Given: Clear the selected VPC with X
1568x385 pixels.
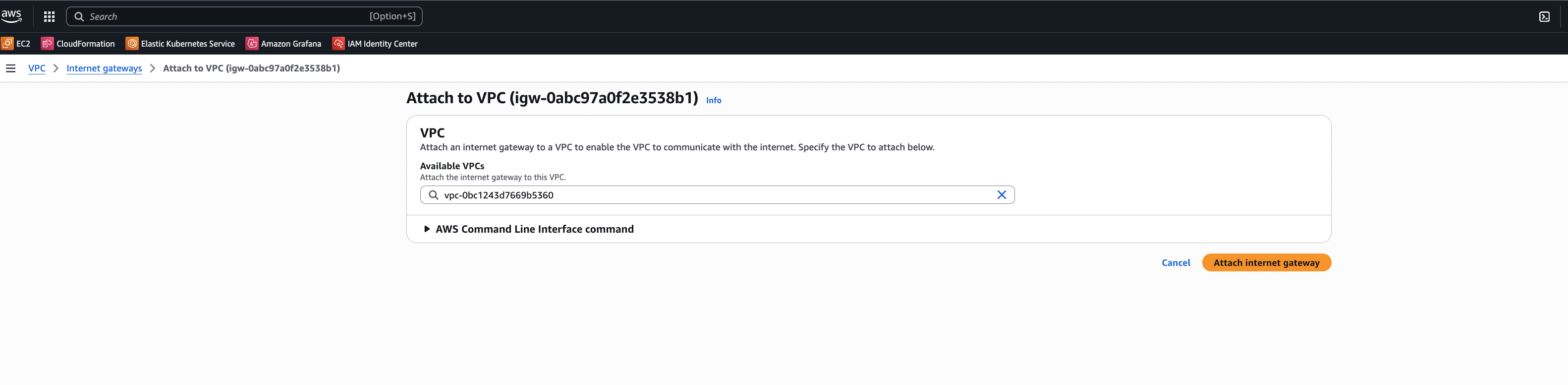Looking at the screenshot, I should (1001, 195).
